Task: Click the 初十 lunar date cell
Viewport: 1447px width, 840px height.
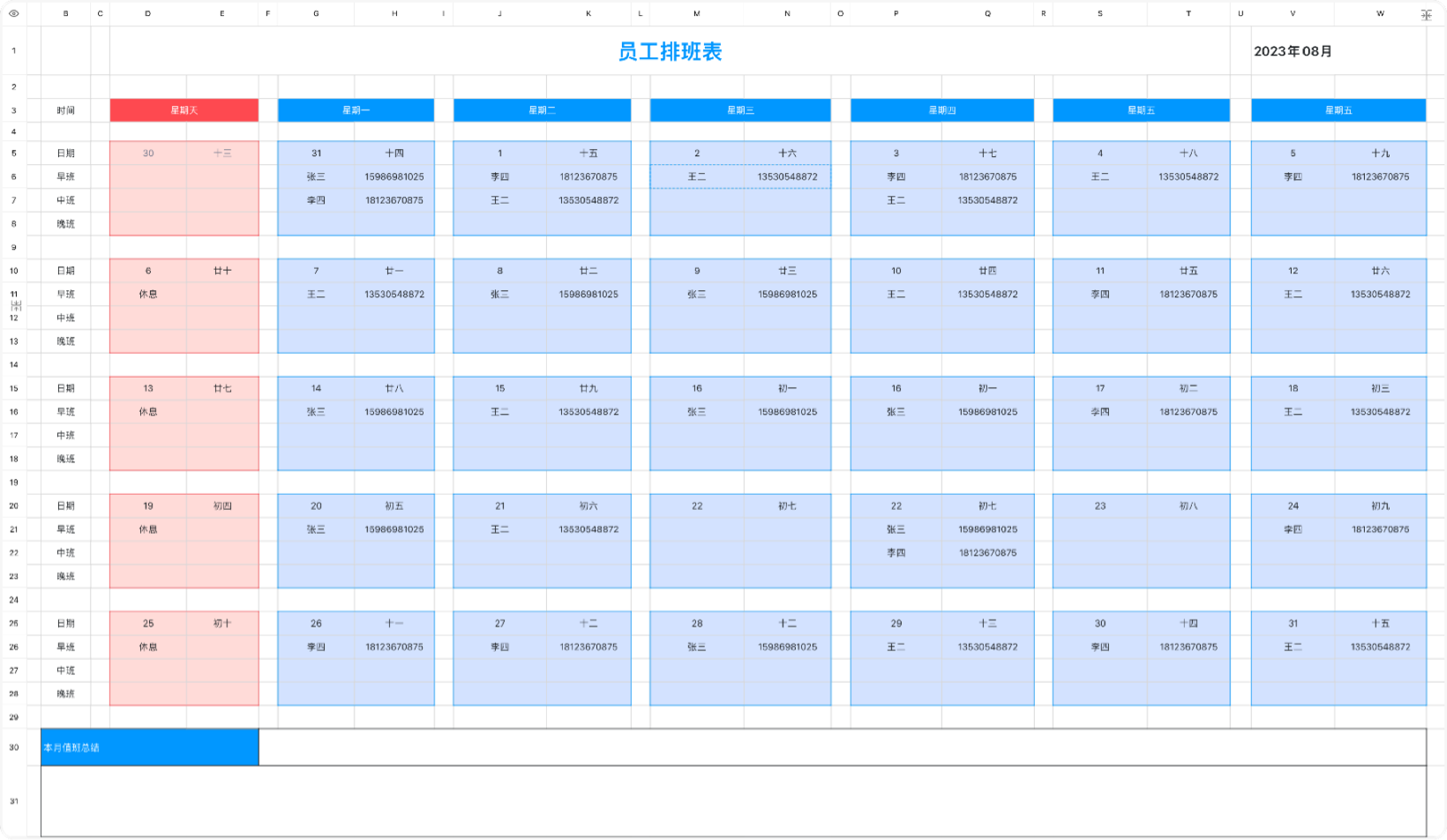Action: click(x=222, y=624)
